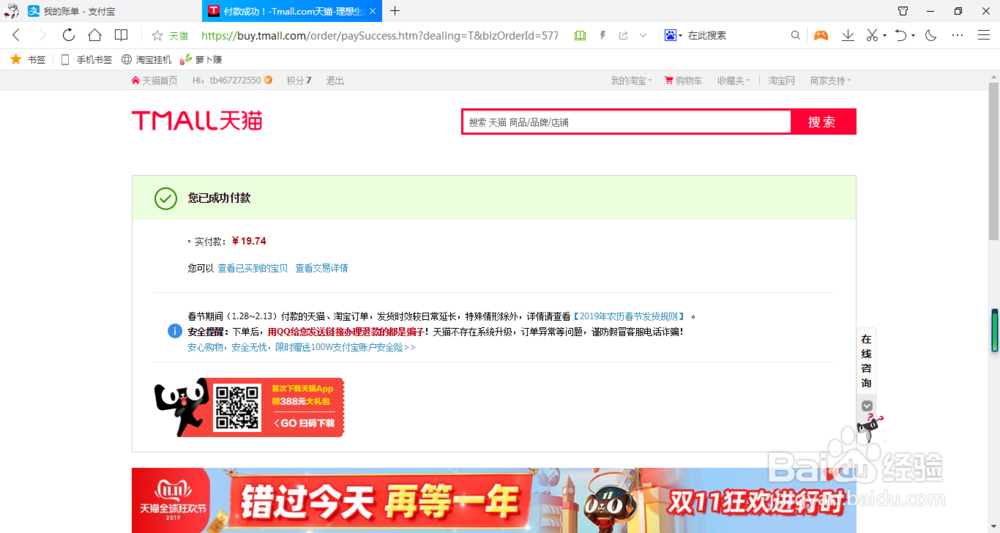Click the 积分 7 points link
This screenshot has height=533, width=1000.
click(x=299, y=80)
